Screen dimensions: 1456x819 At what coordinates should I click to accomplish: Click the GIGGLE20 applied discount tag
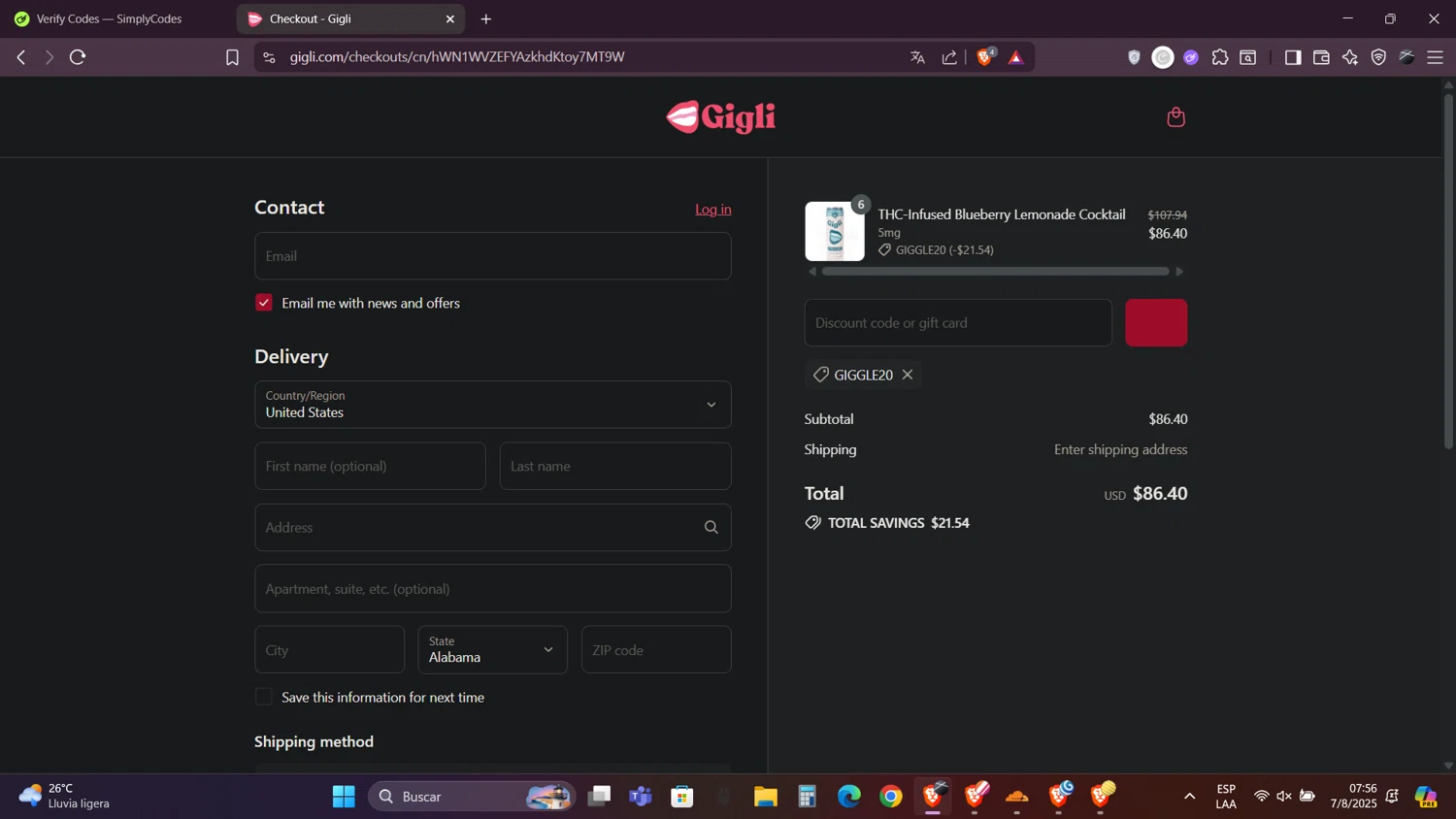(x=863, y=375)
